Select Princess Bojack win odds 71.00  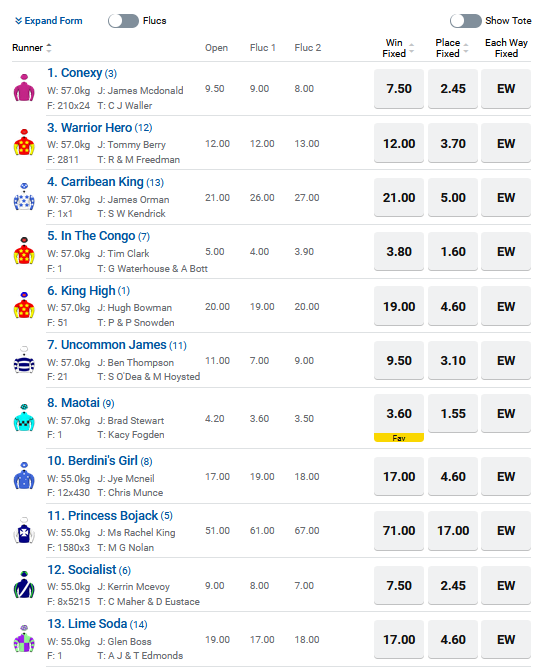[x=399, y=530]
